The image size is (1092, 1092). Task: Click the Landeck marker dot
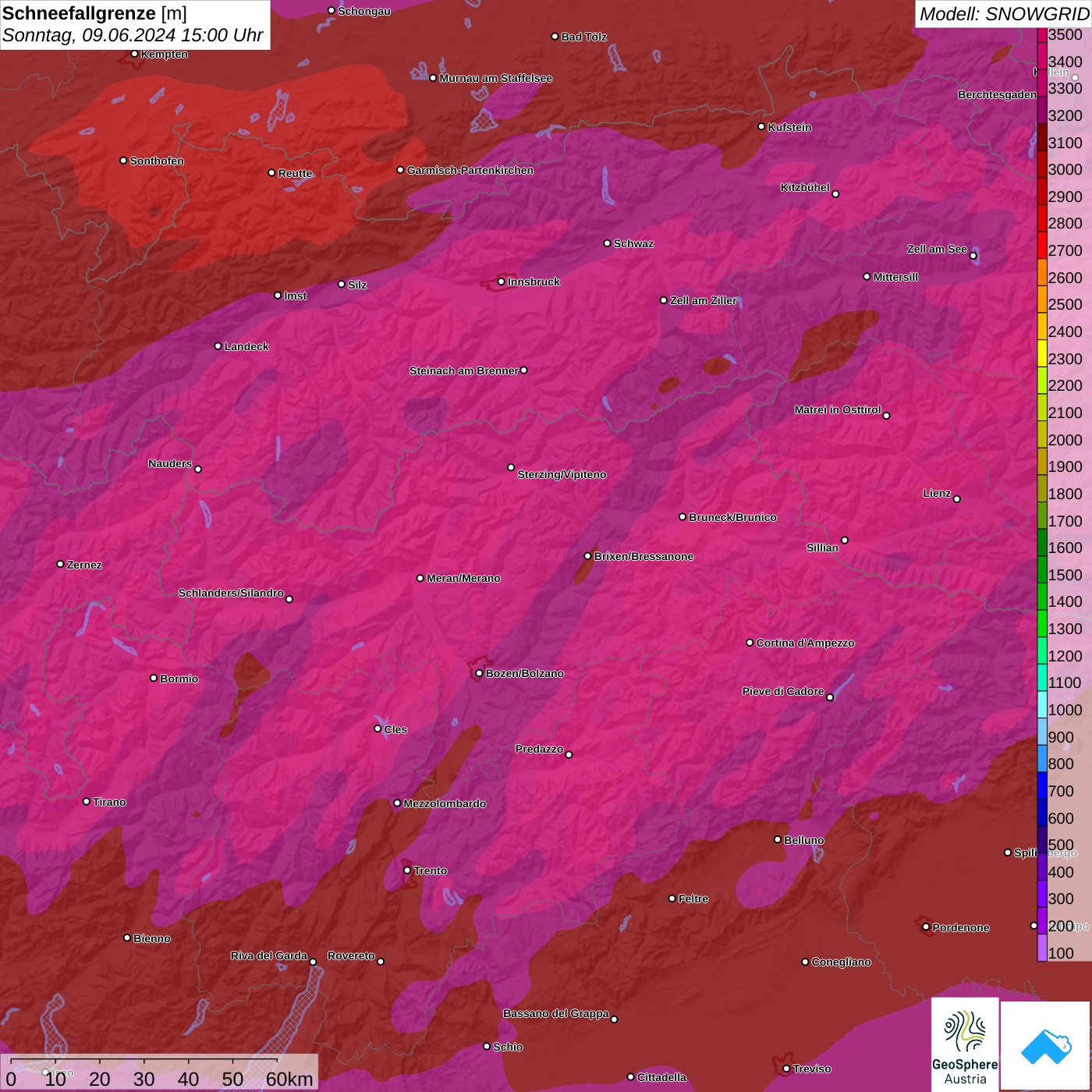218,346
